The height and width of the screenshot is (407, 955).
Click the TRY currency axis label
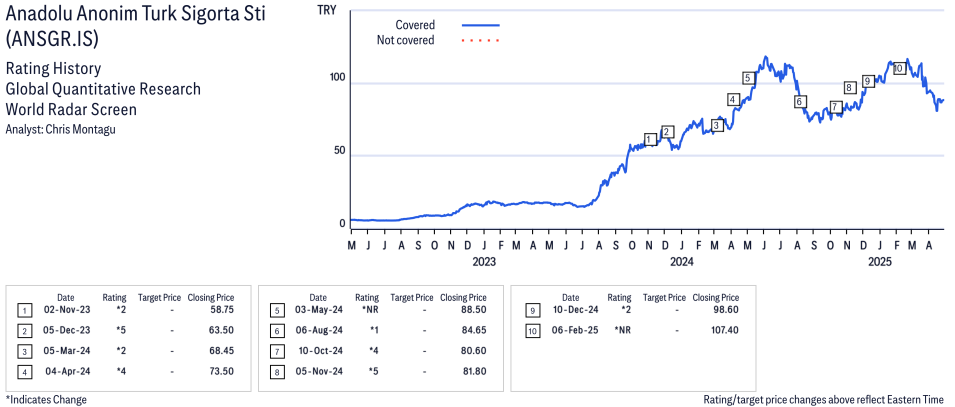(x=328, y=10)
